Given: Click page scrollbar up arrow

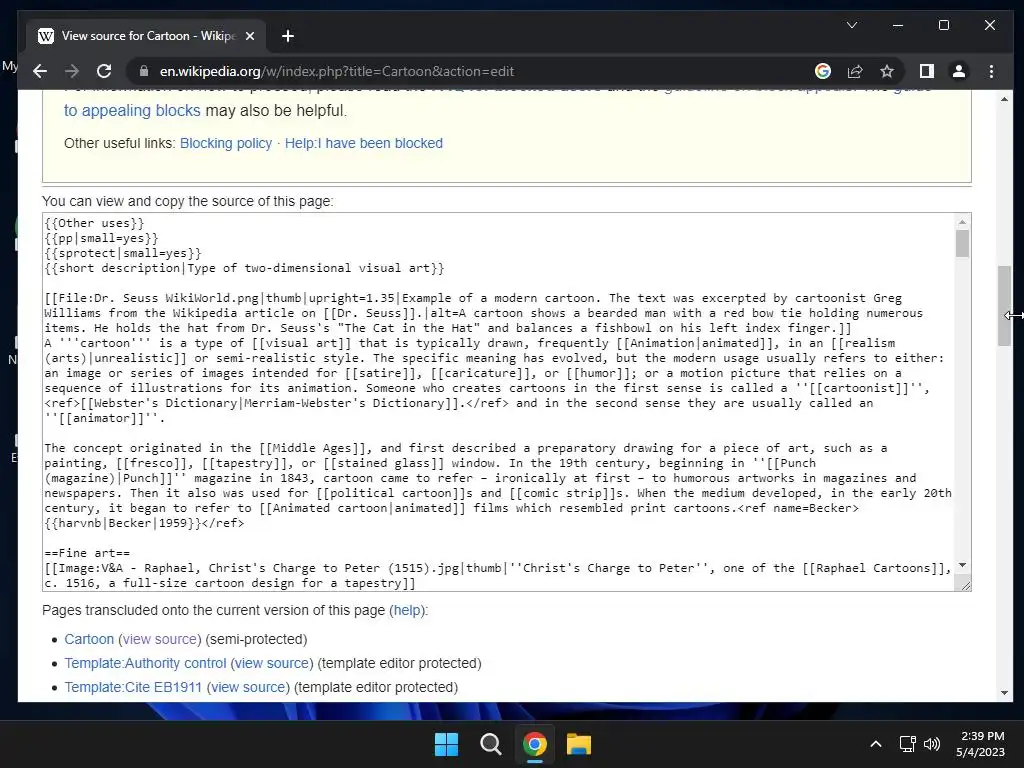Looking at the screenshot, I should 1004,99.
